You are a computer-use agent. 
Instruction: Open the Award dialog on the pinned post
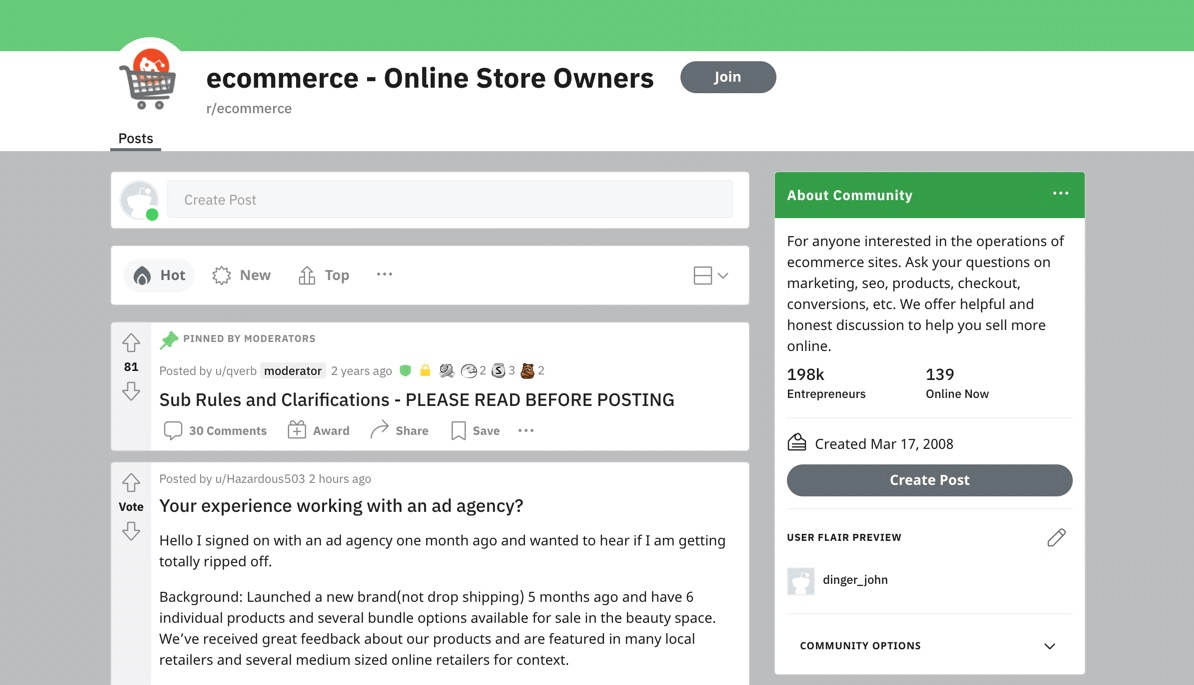(x=318, y=430)
